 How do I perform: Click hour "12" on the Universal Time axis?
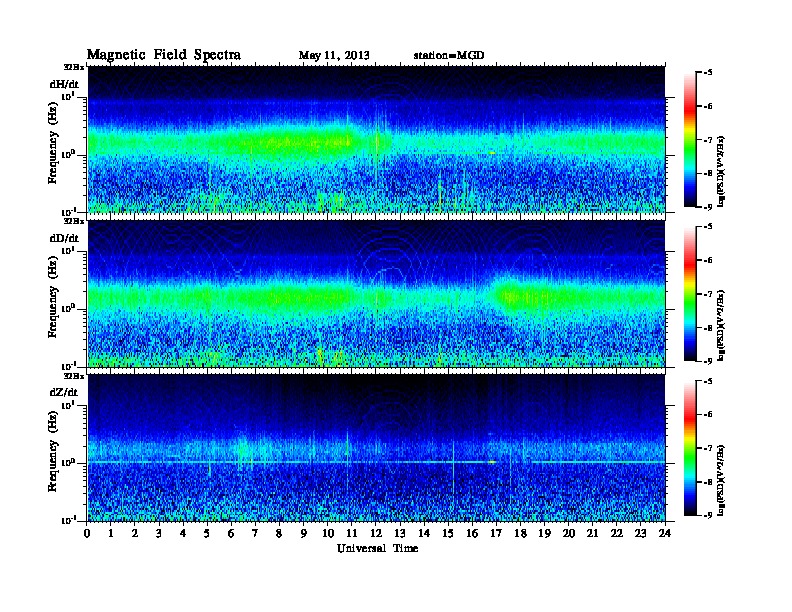376,533
